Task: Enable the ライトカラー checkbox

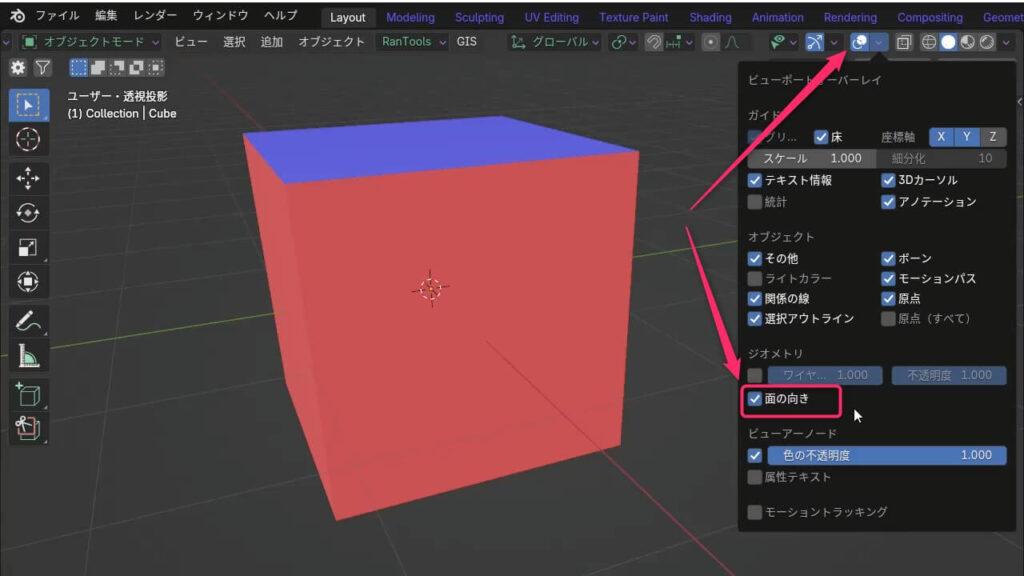Action: (x=755, y=279)
